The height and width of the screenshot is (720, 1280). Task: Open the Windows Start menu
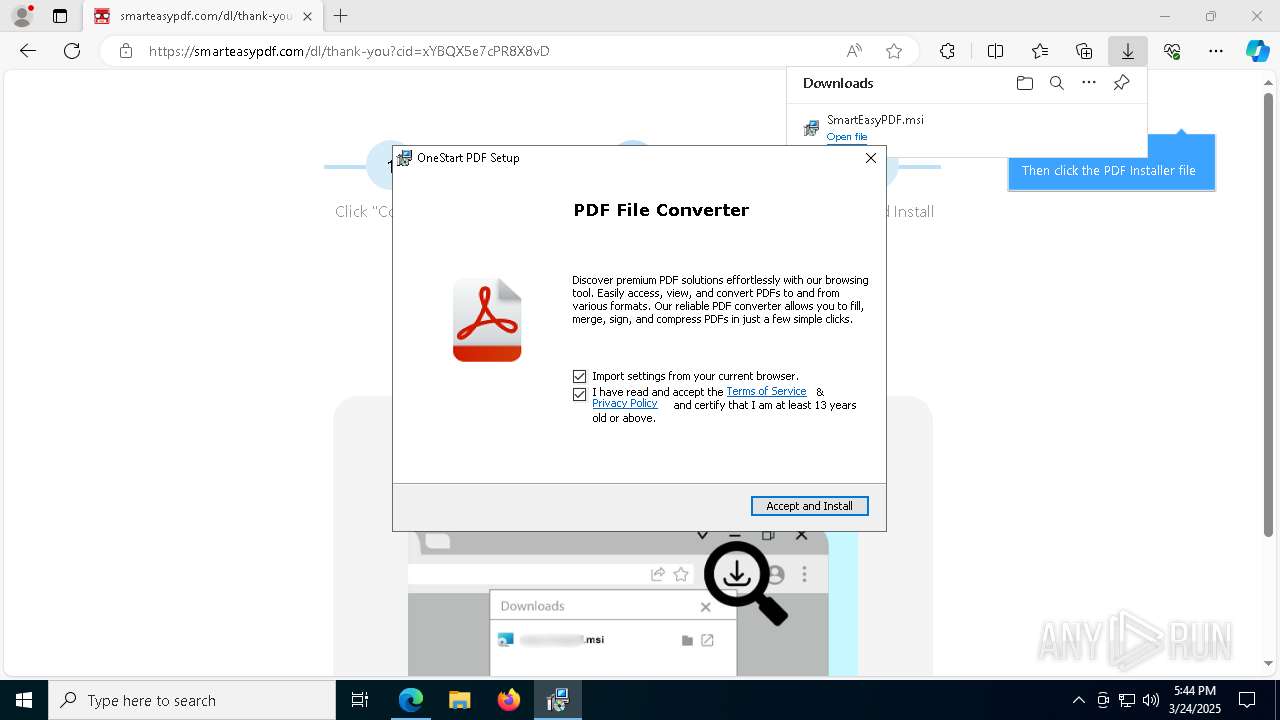pos(24,700)
